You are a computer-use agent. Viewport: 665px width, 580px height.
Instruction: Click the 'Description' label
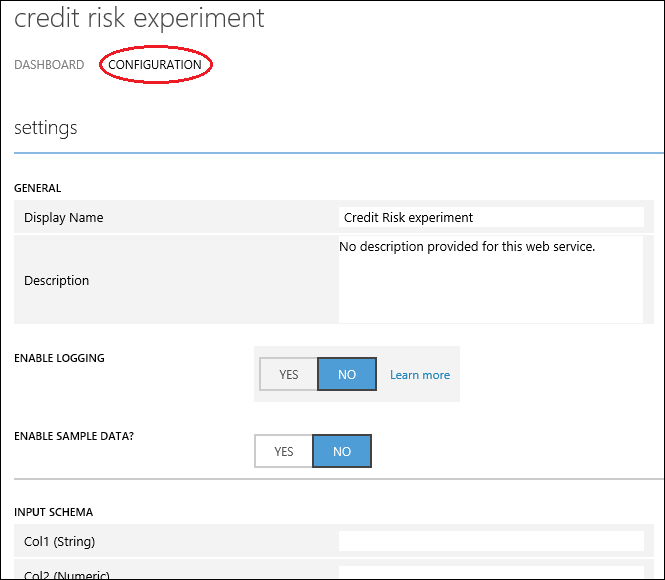56,281
